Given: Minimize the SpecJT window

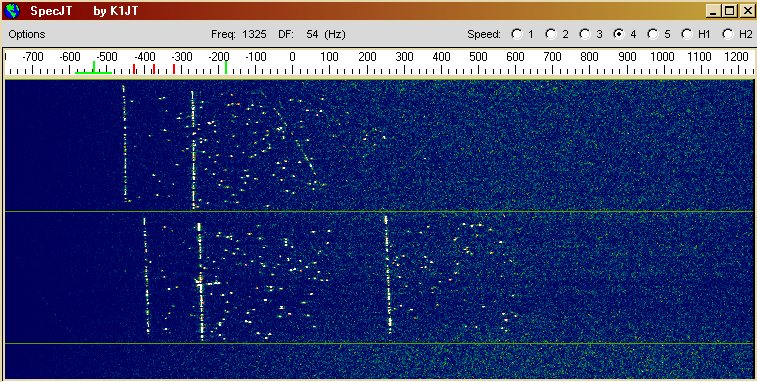Looking at the screenshot, I should click(714, 11).
